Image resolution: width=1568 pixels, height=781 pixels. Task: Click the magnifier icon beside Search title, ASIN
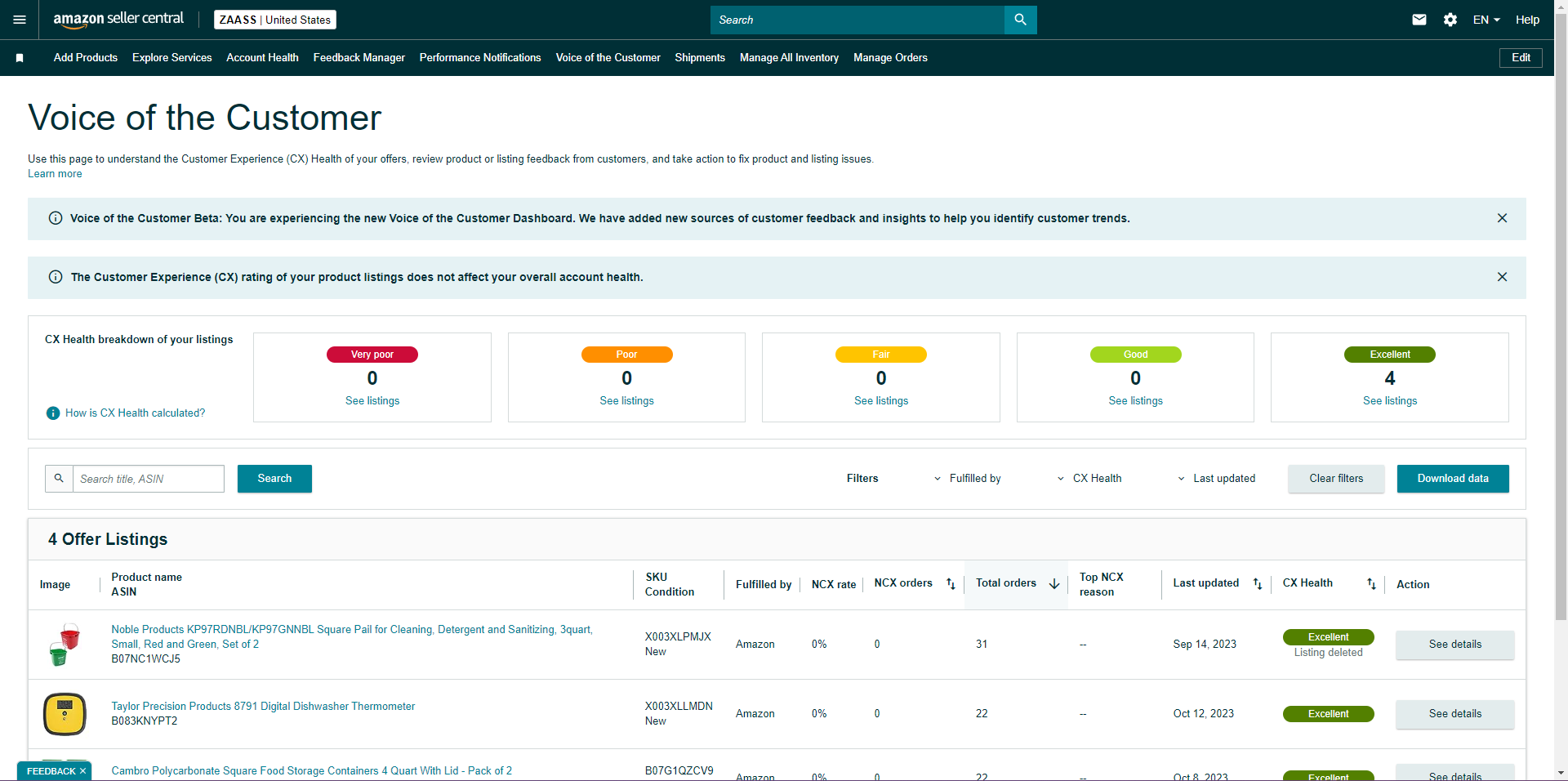pyautogui.click(x=59, y=479)
